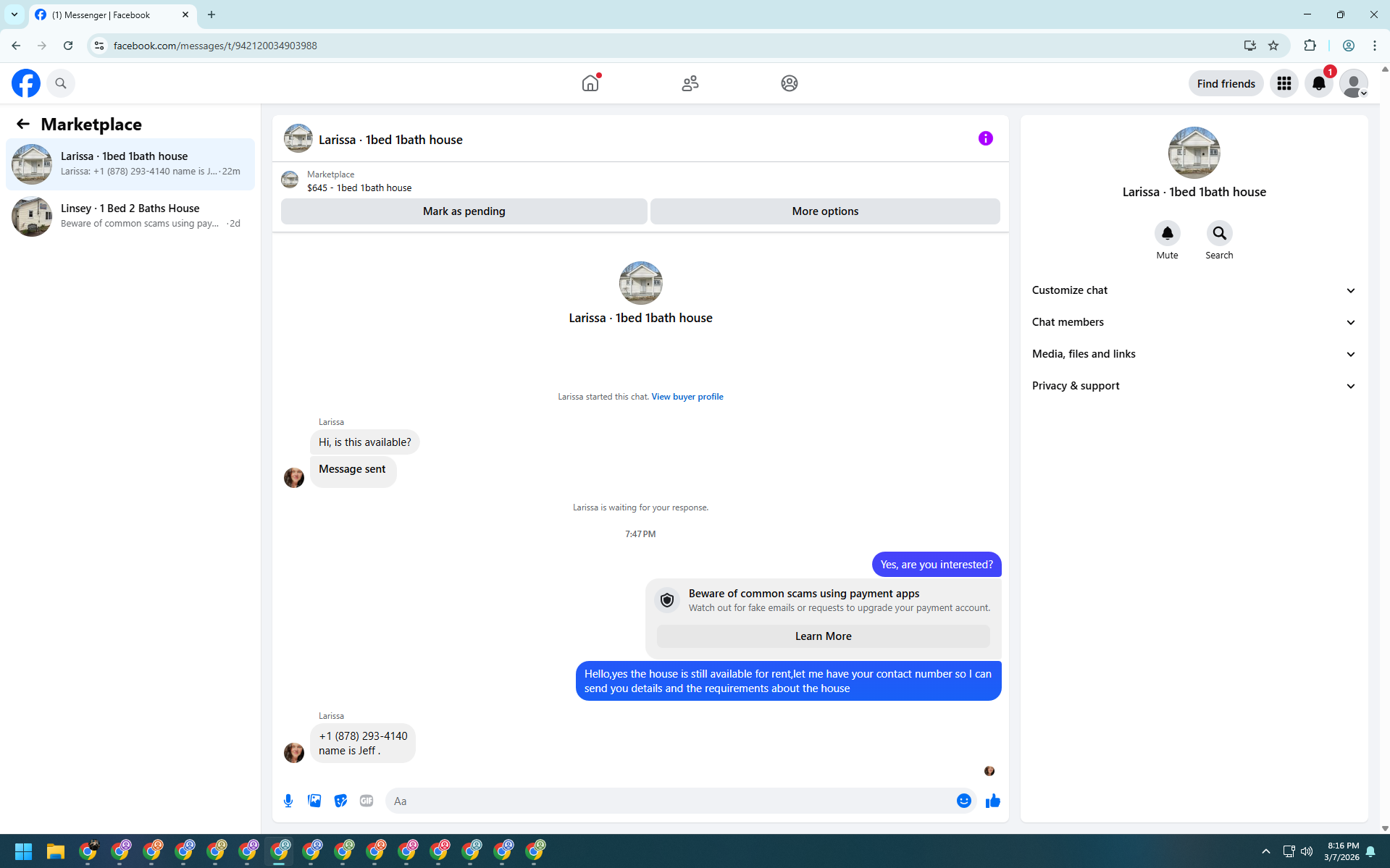Image resolution: width=1390 pixels, height=868 pixels.
Task: Open the Chrome three-dot menu
Action: (1374, 46)
